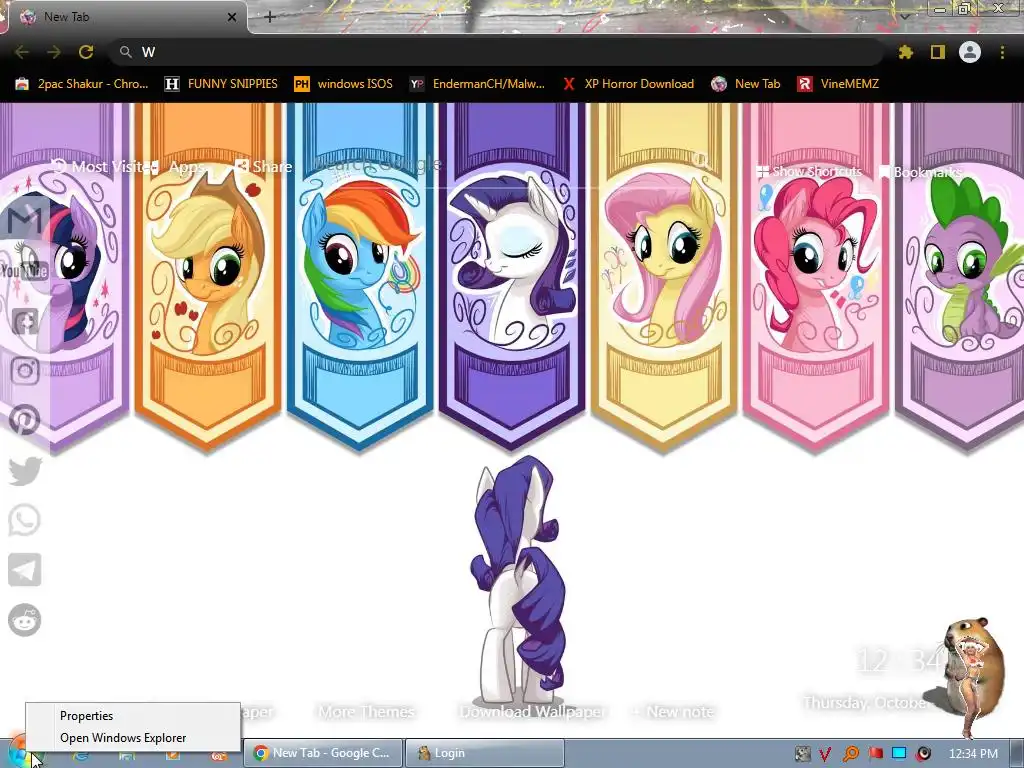Screen dimensions: 1024x768
Task: Switch to Login taskbar button
Action: pyautogui.click(x=485, y=753)
